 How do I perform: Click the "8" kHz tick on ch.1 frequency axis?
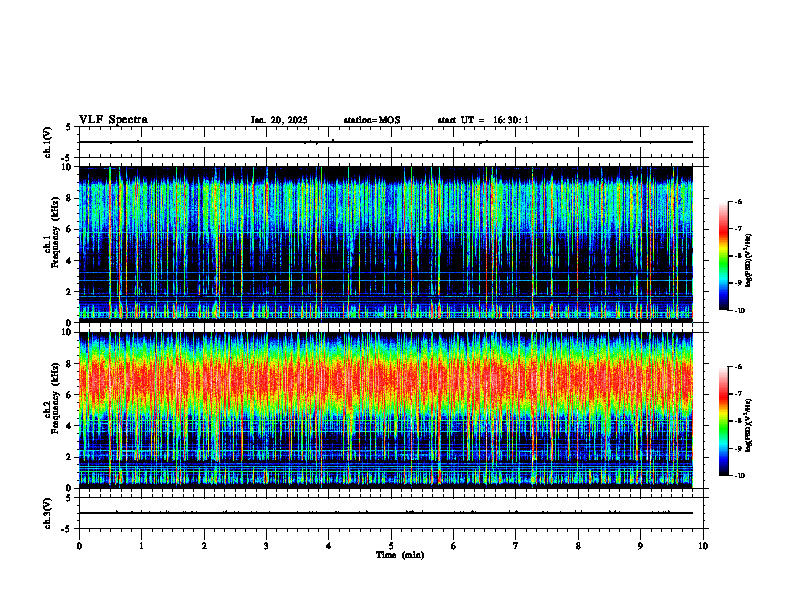click(69, 198)
